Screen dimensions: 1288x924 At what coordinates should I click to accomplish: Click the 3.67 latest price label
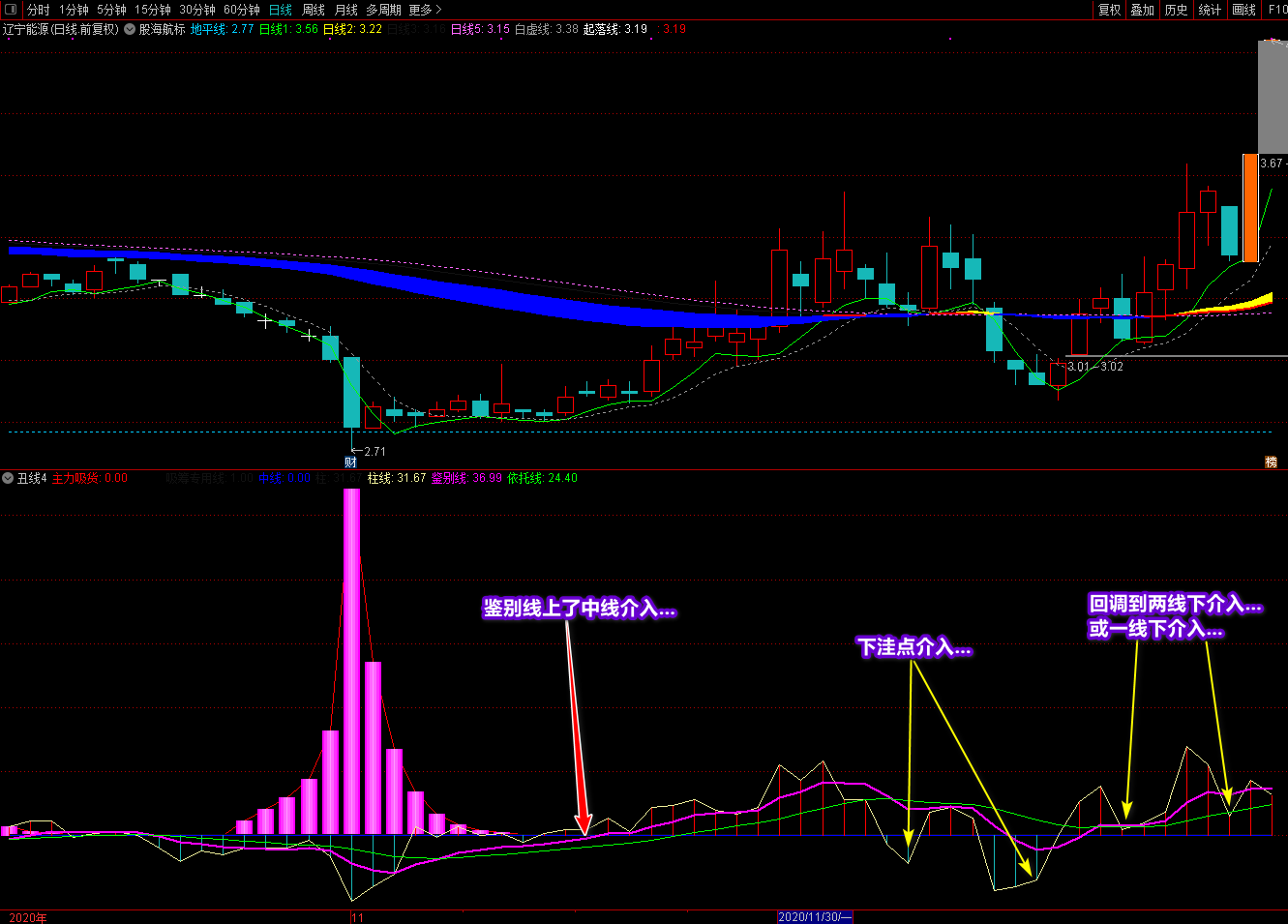(x=1271, y=164)
